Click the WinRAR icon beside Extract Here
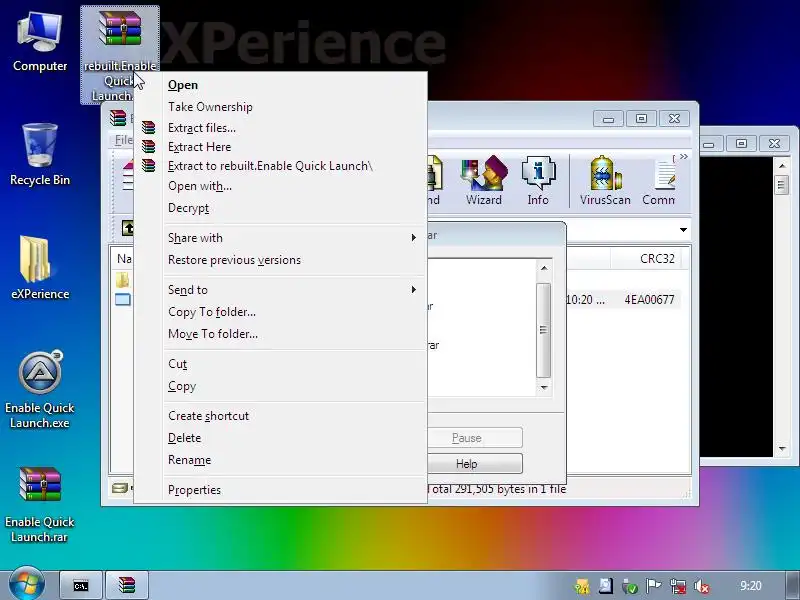 (x=148, y=146)
